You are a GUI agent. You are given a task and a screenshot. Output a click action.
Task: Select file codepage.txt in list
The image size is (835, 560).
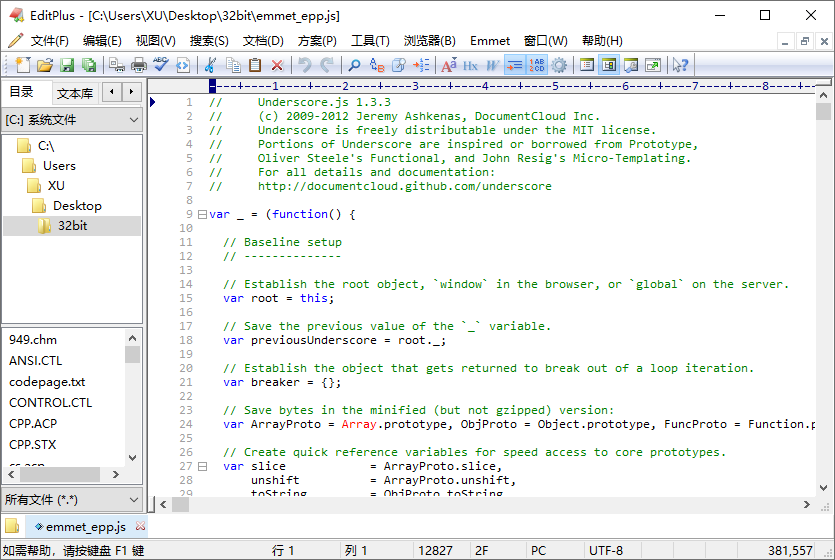pos(47,382)
